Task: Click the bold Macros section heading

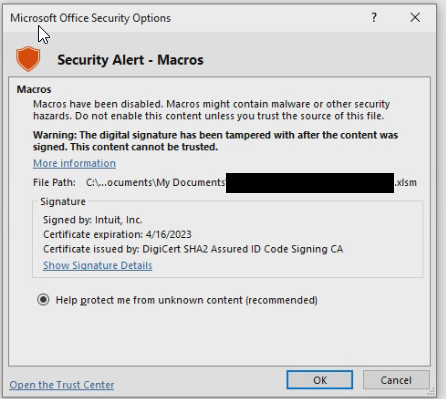Action: click(34, 89)
